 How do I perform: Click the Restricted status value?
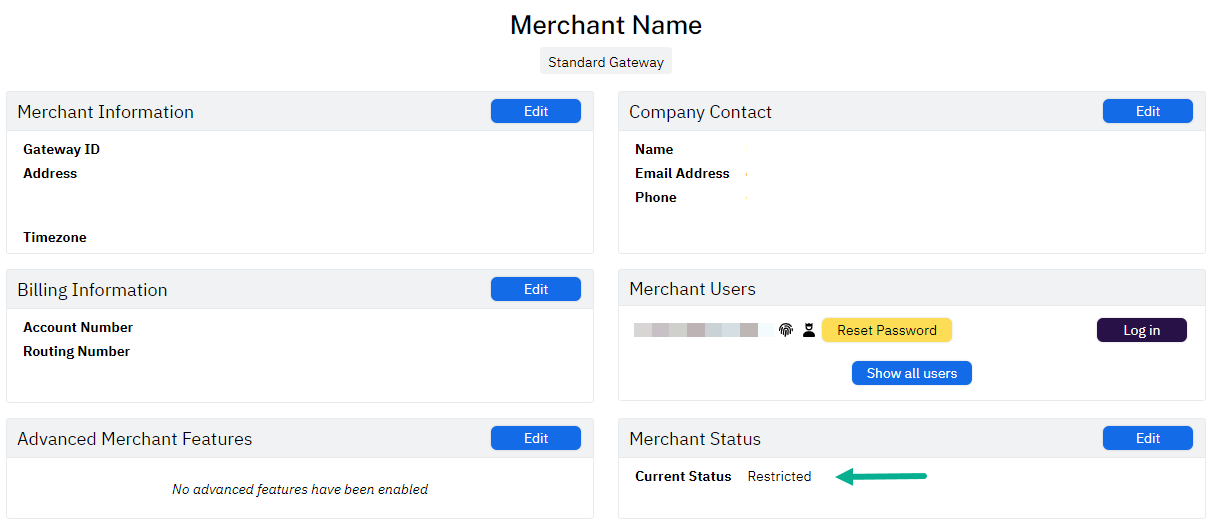779,477
